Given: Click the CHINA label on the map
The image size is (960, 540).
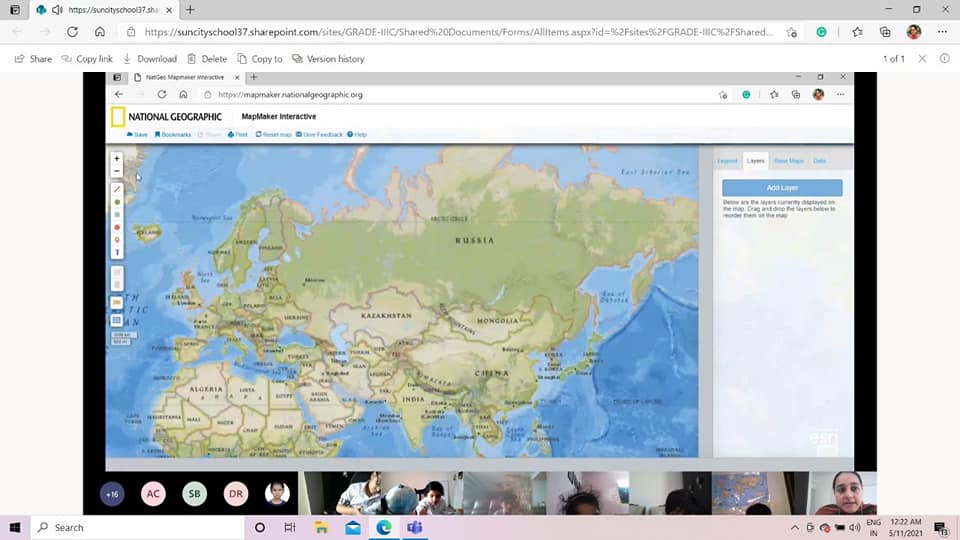Looking at the screenshot, I should [492, 373].
